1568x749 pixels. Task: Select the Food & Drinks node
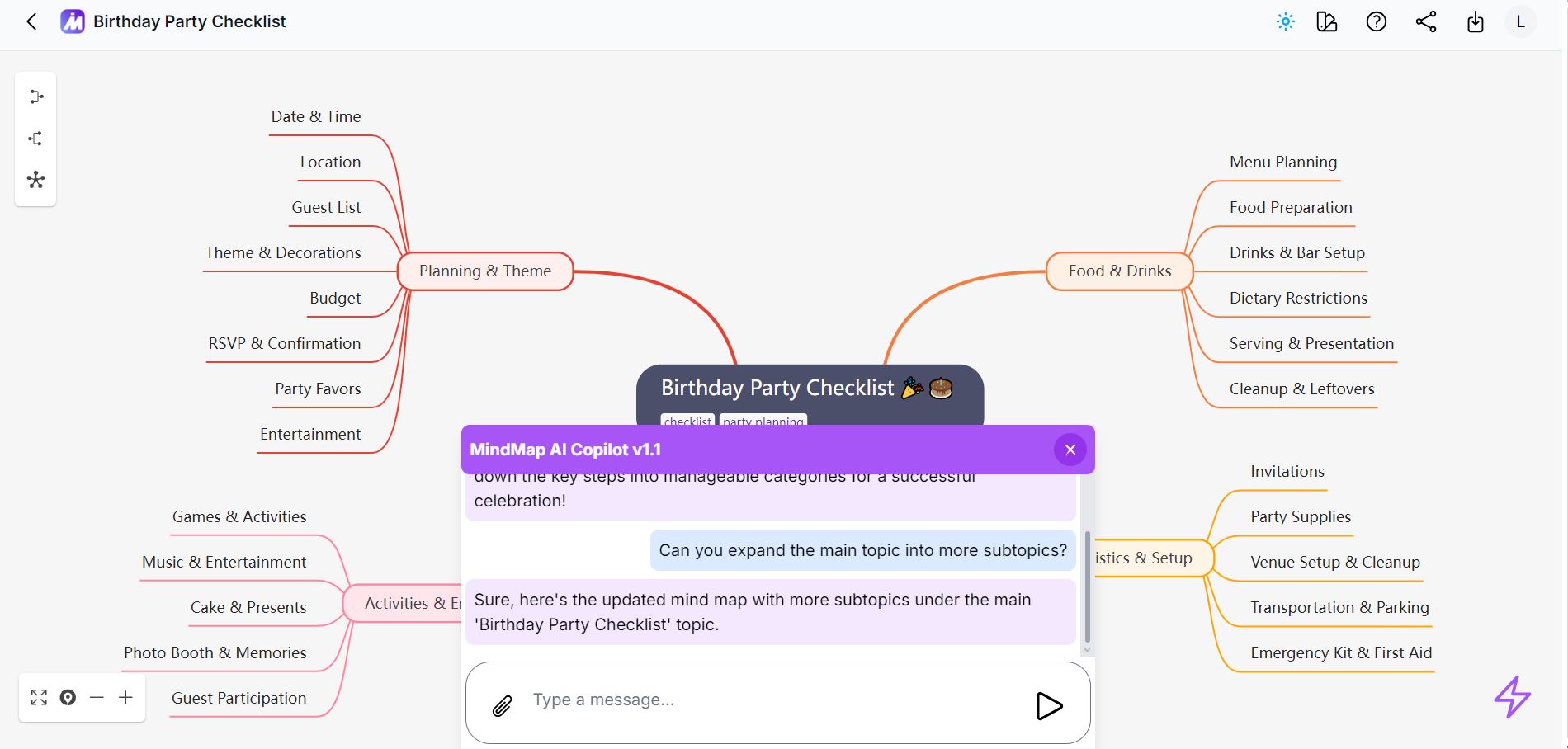pyautogui.click(x=1119, y=271)
